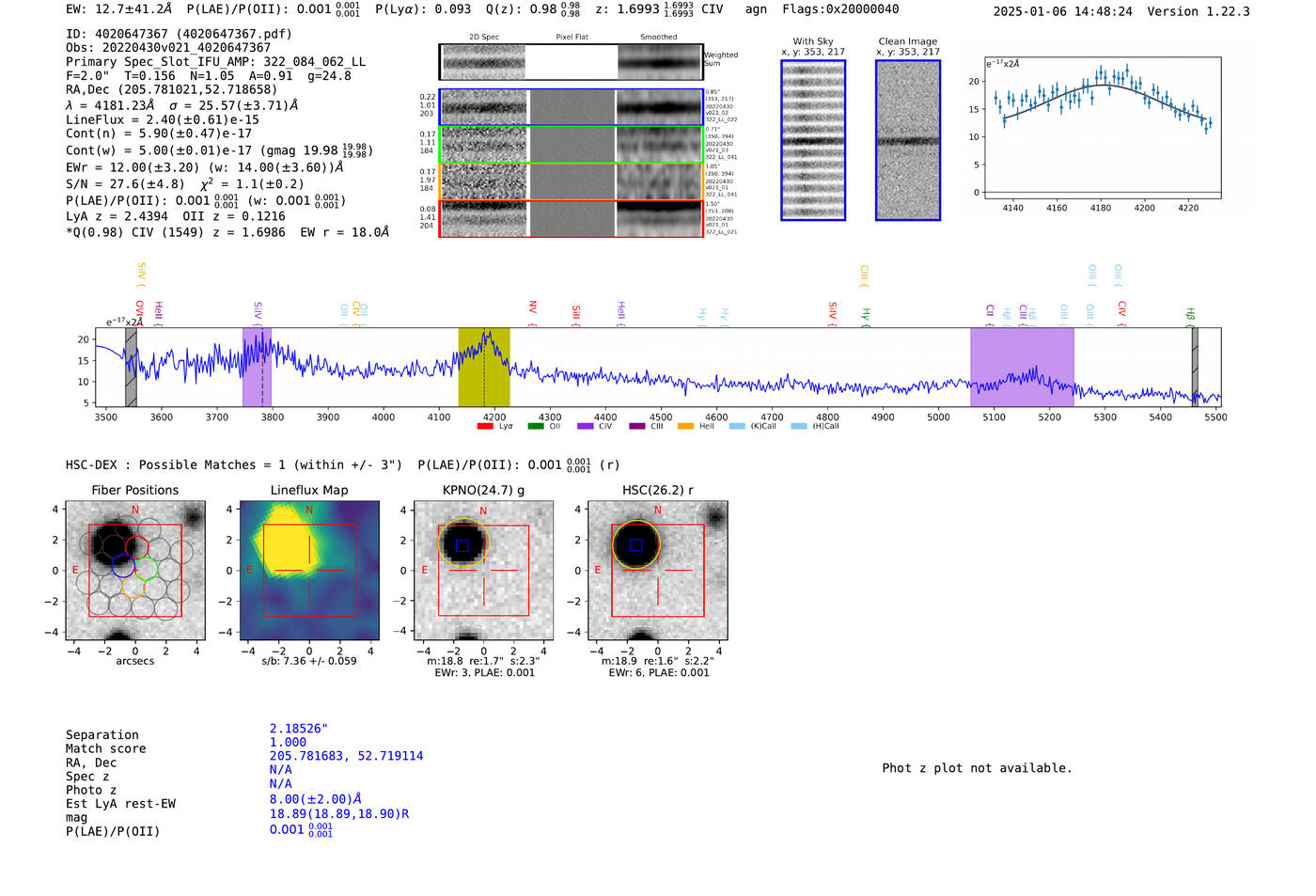The image size is (1316, 896).
Task: Click the Separation value 2.18526"
Action: pyautogui.click(x=299, y=729)
